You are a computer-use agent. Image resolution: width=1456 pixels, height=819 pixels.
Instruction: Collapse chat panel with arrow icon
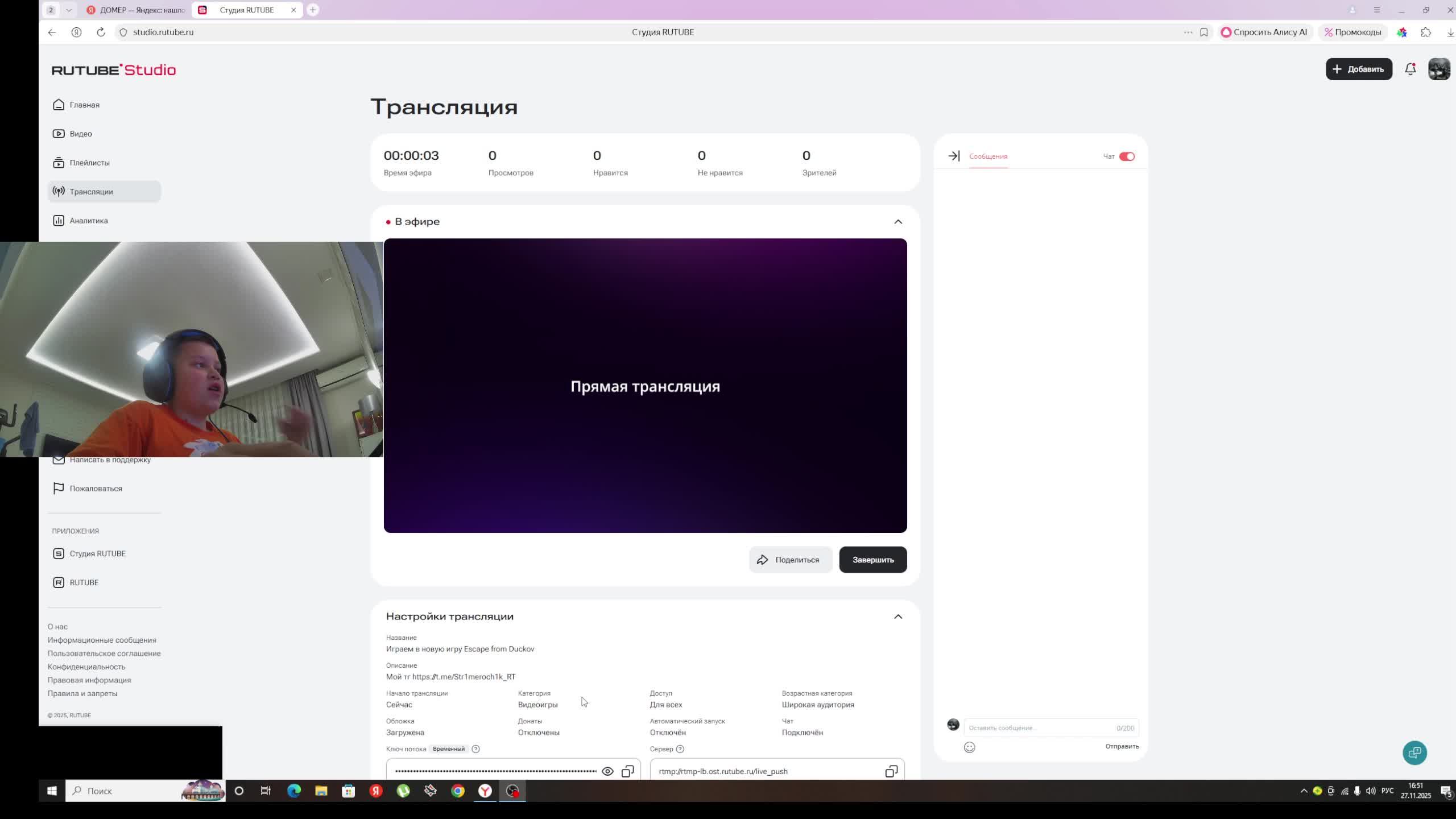coord(954,156)
